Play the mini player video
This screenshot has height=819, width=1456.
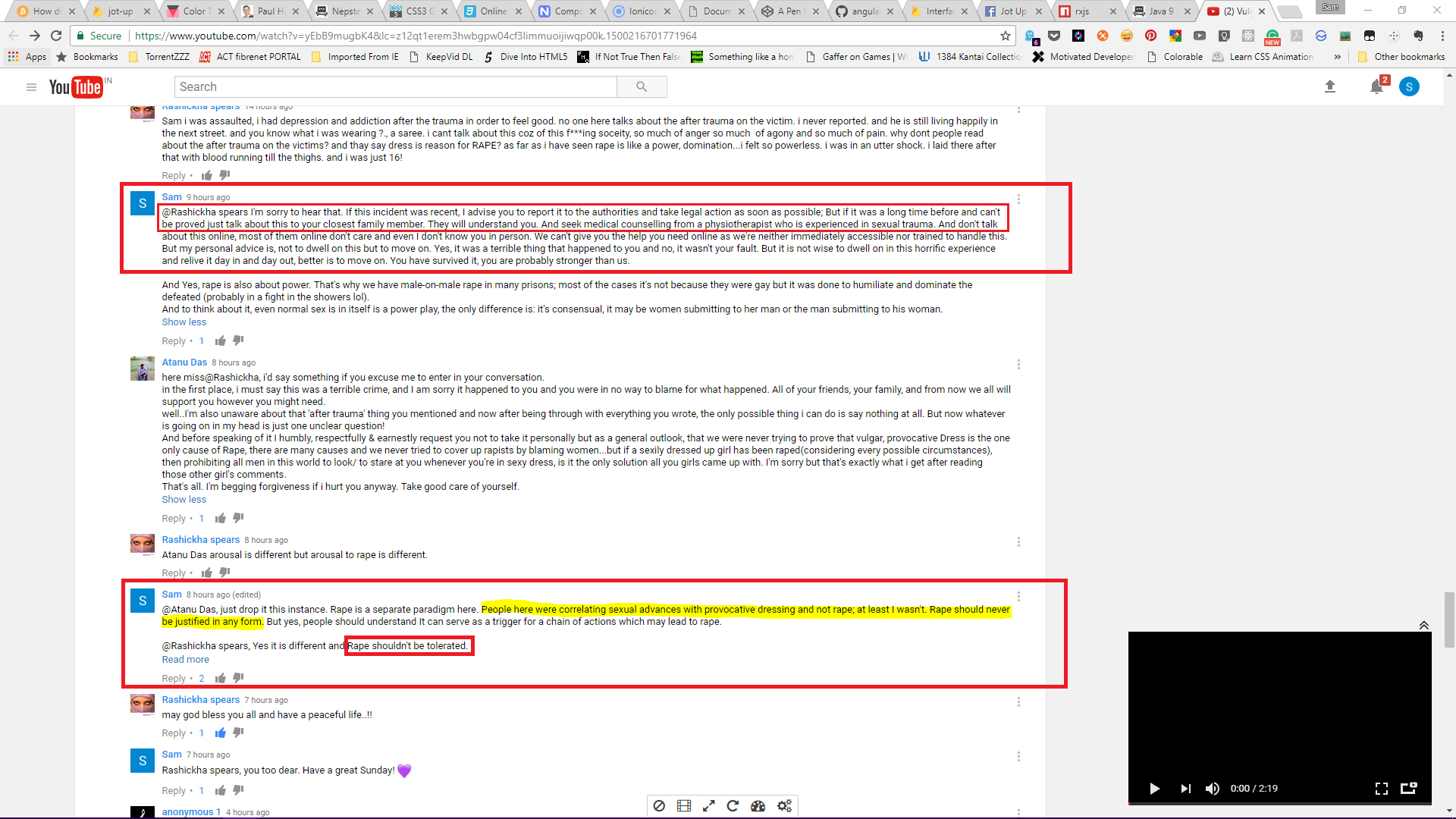(1154, 789)
